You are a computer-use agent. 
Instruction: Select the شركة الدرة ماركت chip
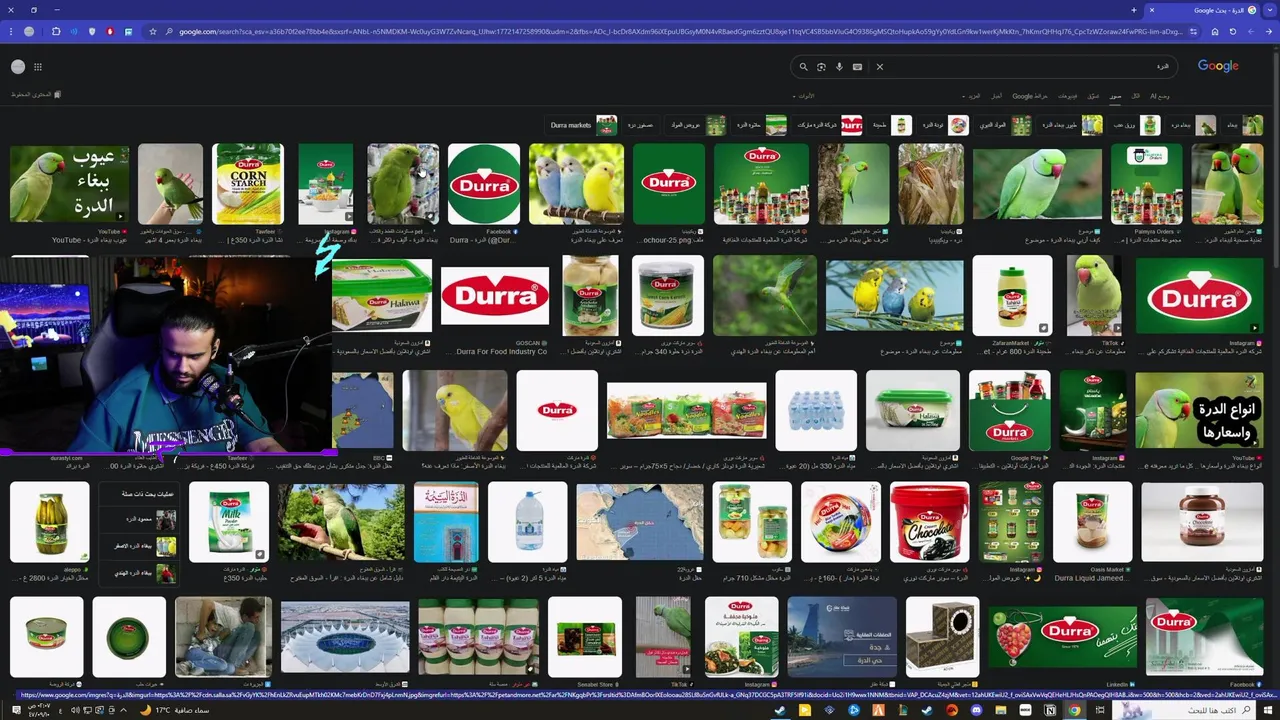pyautogui.click(x=828, y=125)
